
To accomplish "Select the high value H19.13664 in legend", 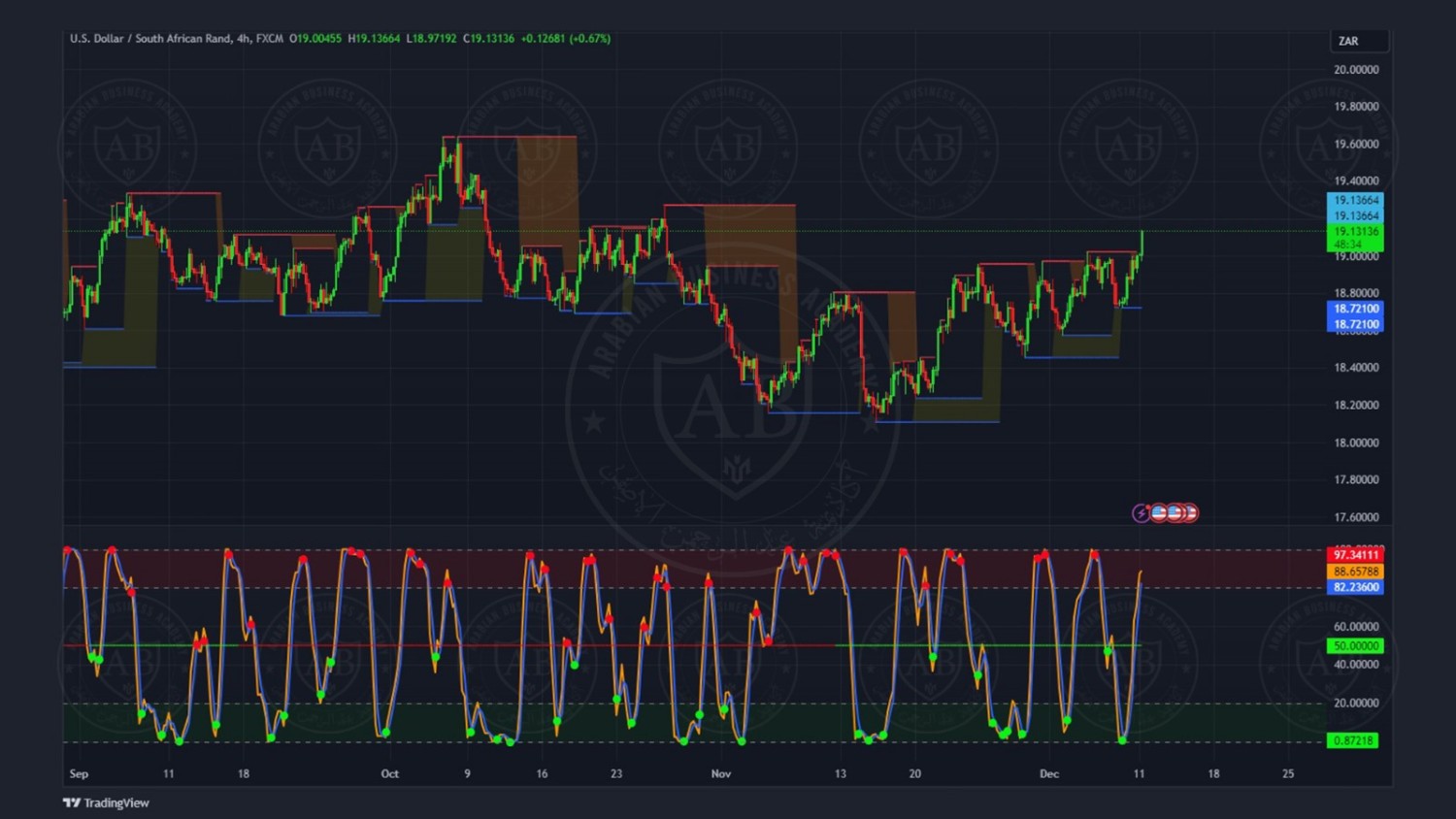I will pyautogui.click(x=374, y=39).
